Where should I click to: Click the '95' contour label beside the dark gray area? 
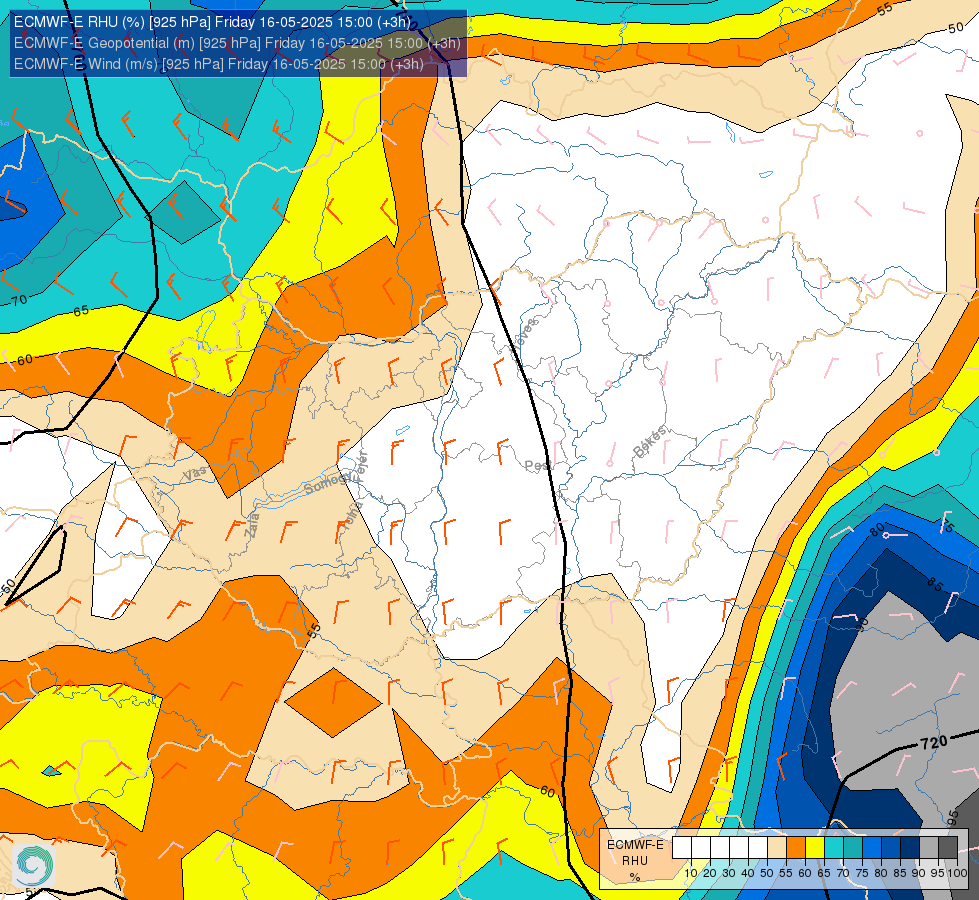[x=953, y=817]
